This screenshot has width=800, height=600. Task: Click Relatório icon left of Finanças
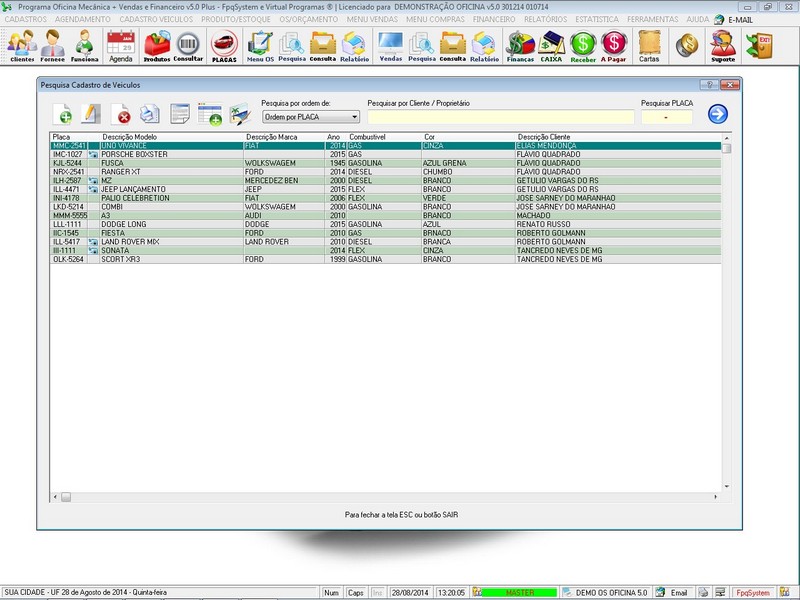point(484,46)
